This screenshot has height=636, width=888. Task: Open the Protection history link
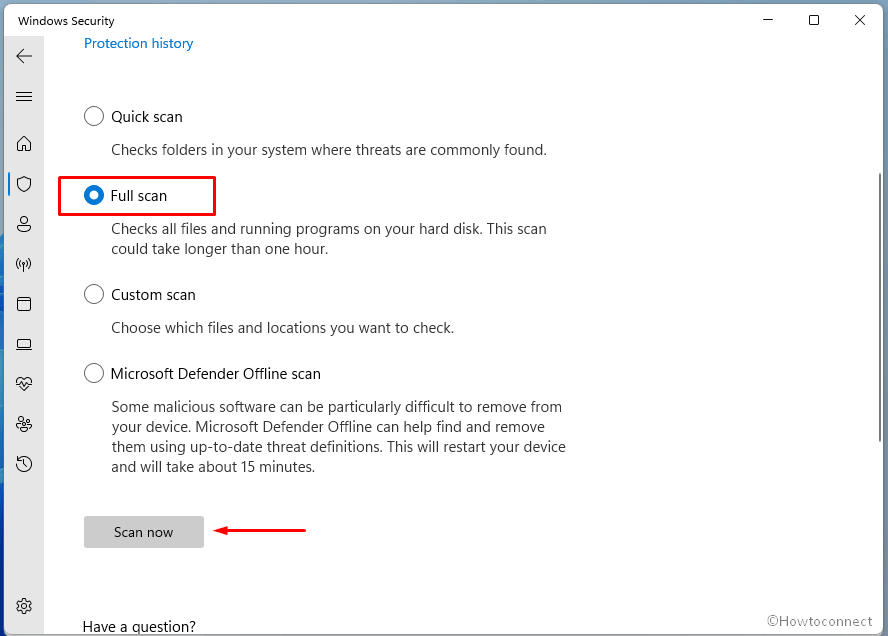139,44
